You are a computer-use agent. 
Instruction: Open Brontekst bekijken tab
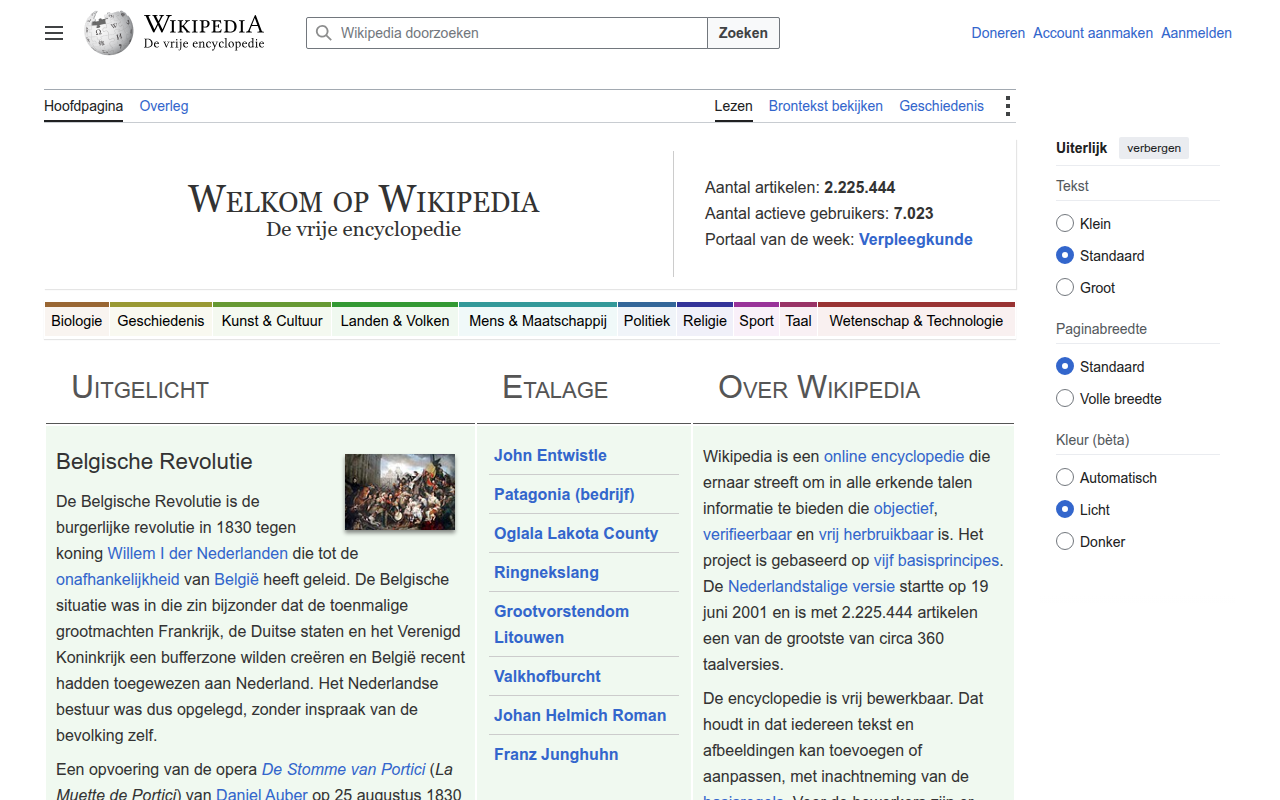[826, 106]
